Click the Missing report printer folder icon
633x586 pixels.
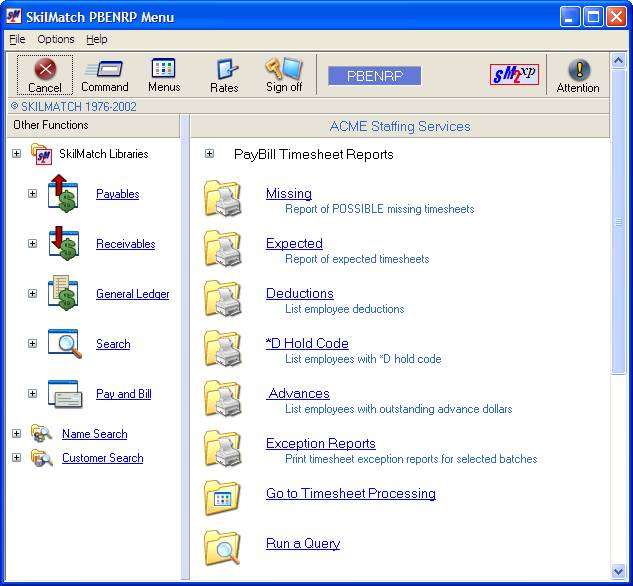223,199
